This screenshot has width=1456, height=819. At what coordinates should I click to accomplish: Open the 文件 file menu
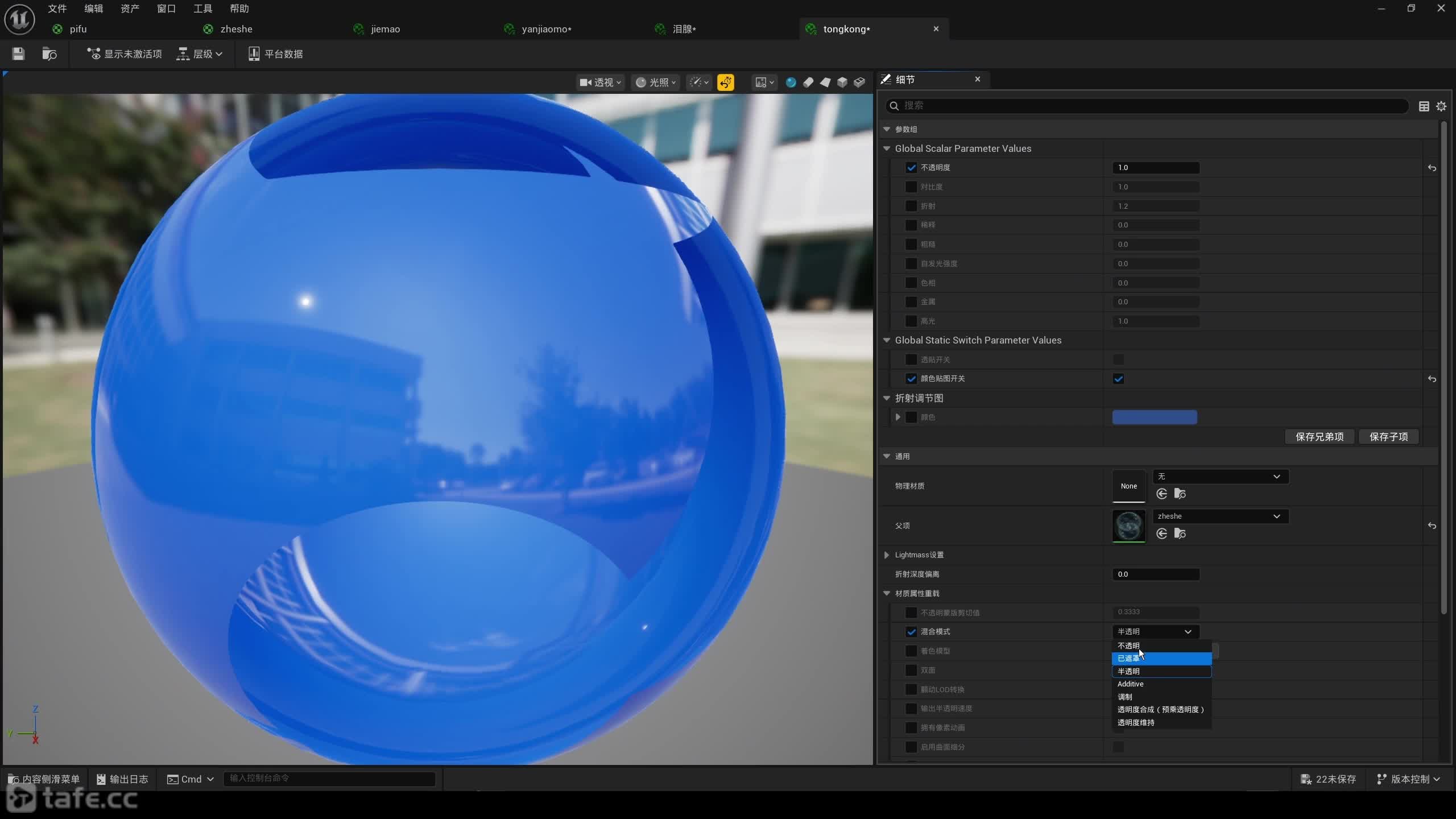(x=57, y=9)
